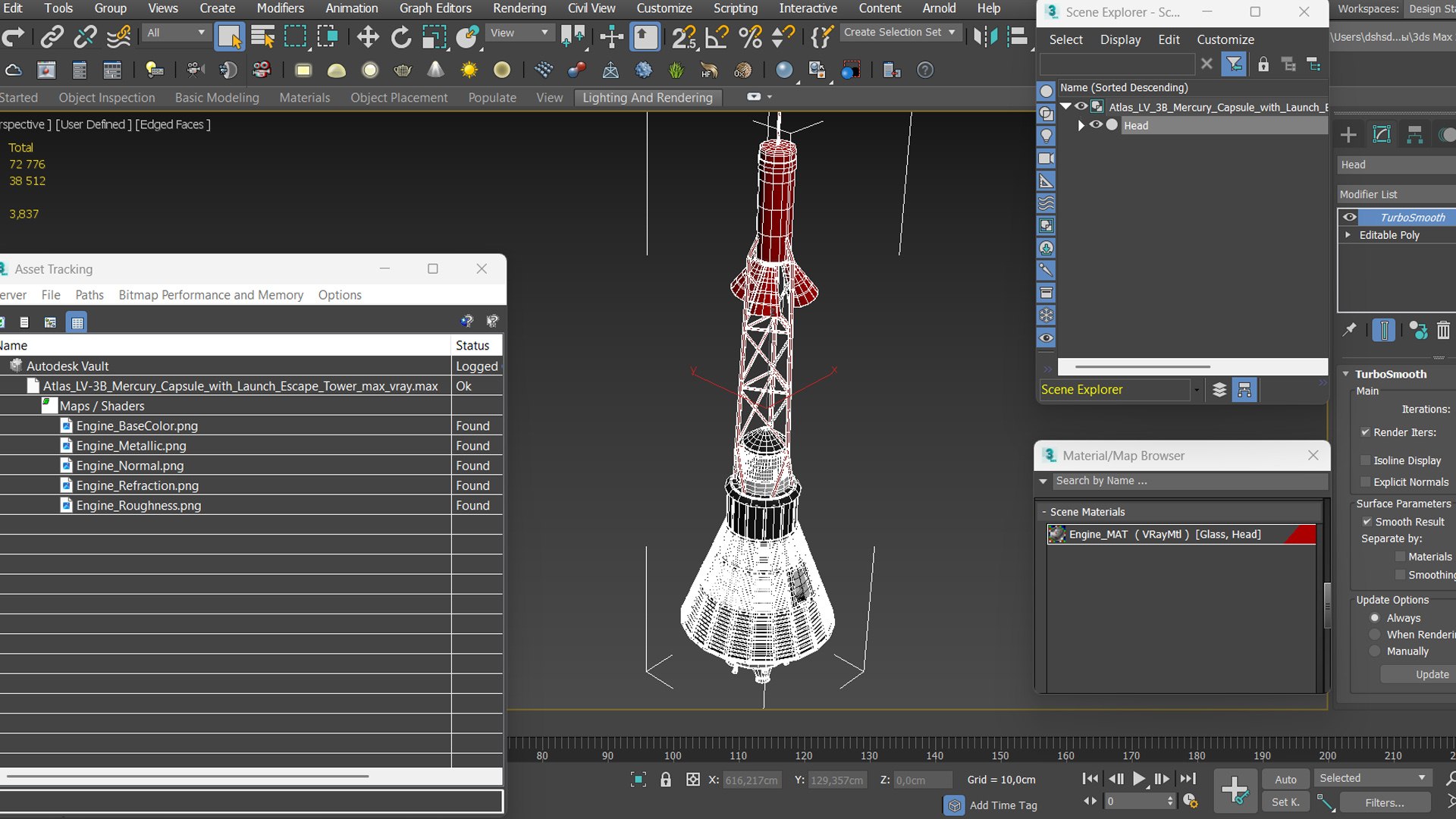Image resolution: width=1456 pixels, height=819 pixels.
Task: Toggle the Scene Explorer filter funnel icon
Action: coord(1234,64)
